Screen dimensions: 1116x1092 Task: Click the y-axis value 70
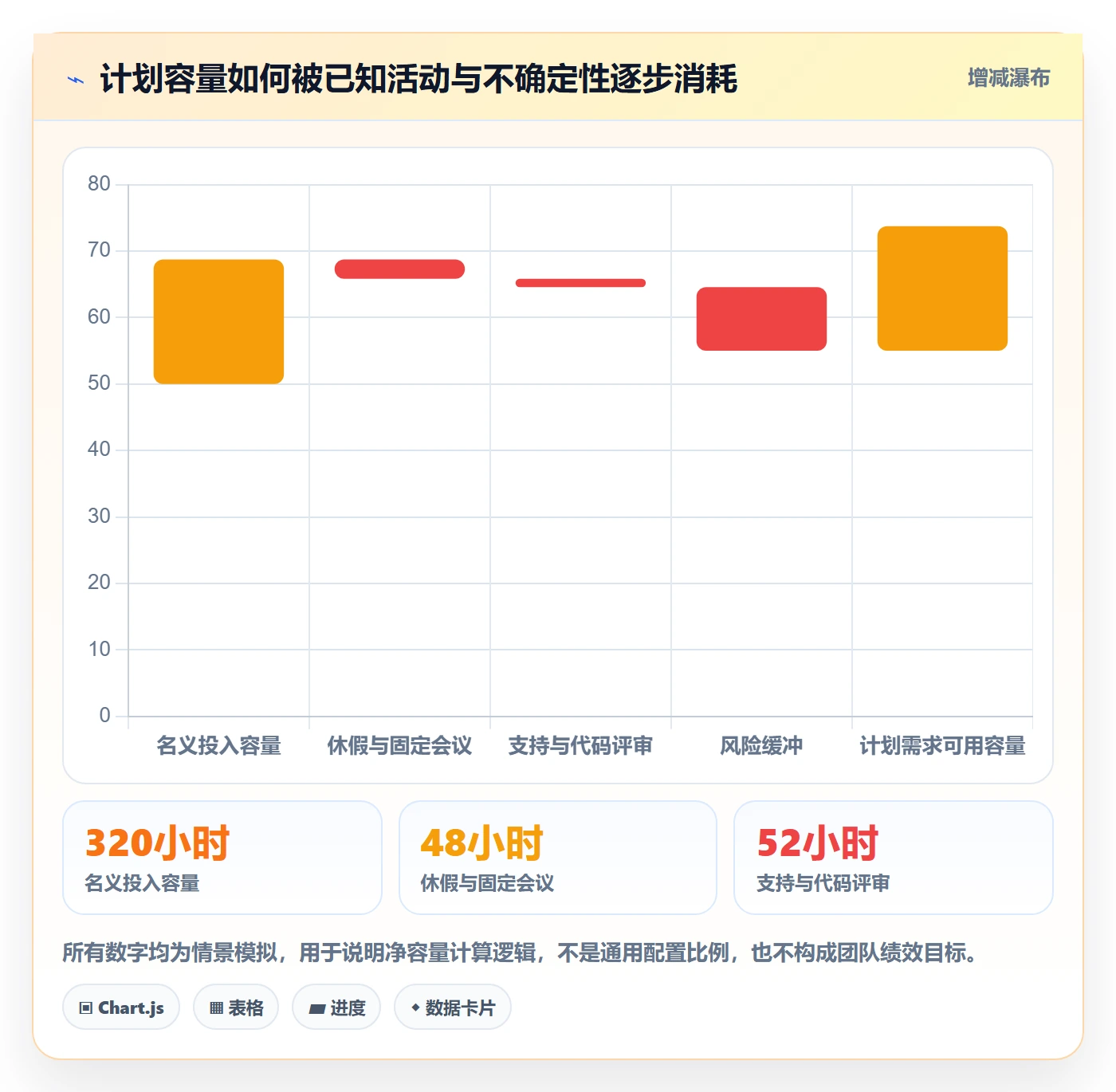click(x=99, y=250)
